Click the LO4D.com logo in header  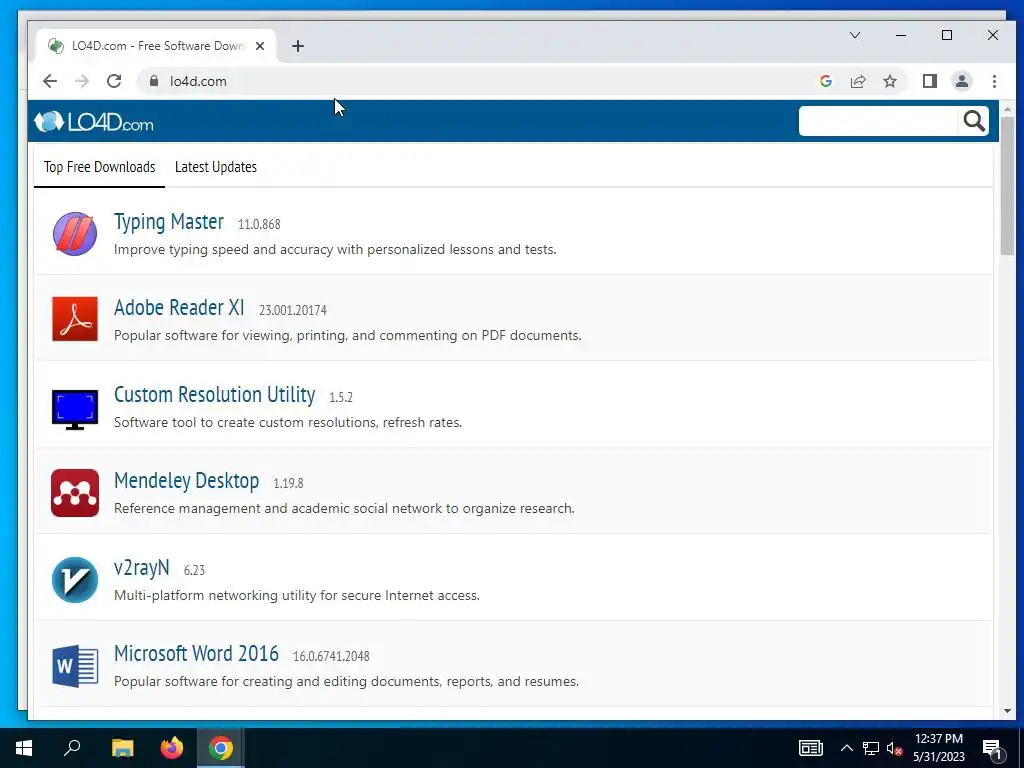(94, 121)
